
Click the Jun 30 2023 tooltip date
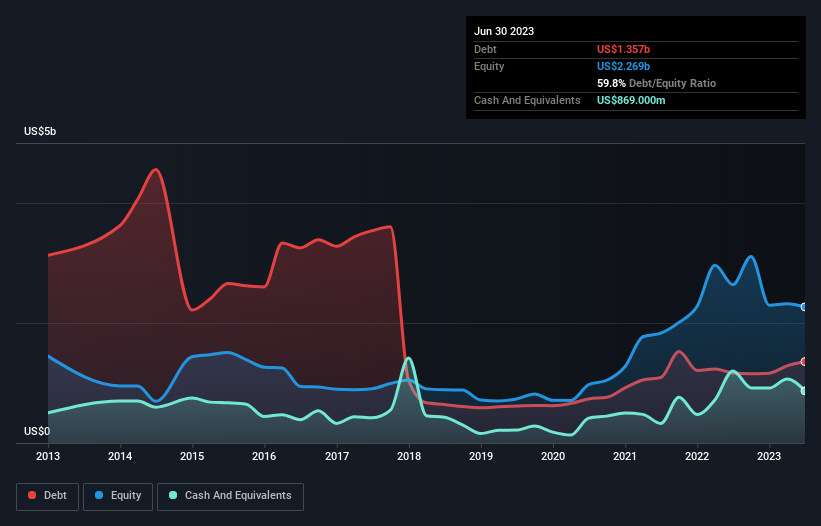(x=504, y=31)
